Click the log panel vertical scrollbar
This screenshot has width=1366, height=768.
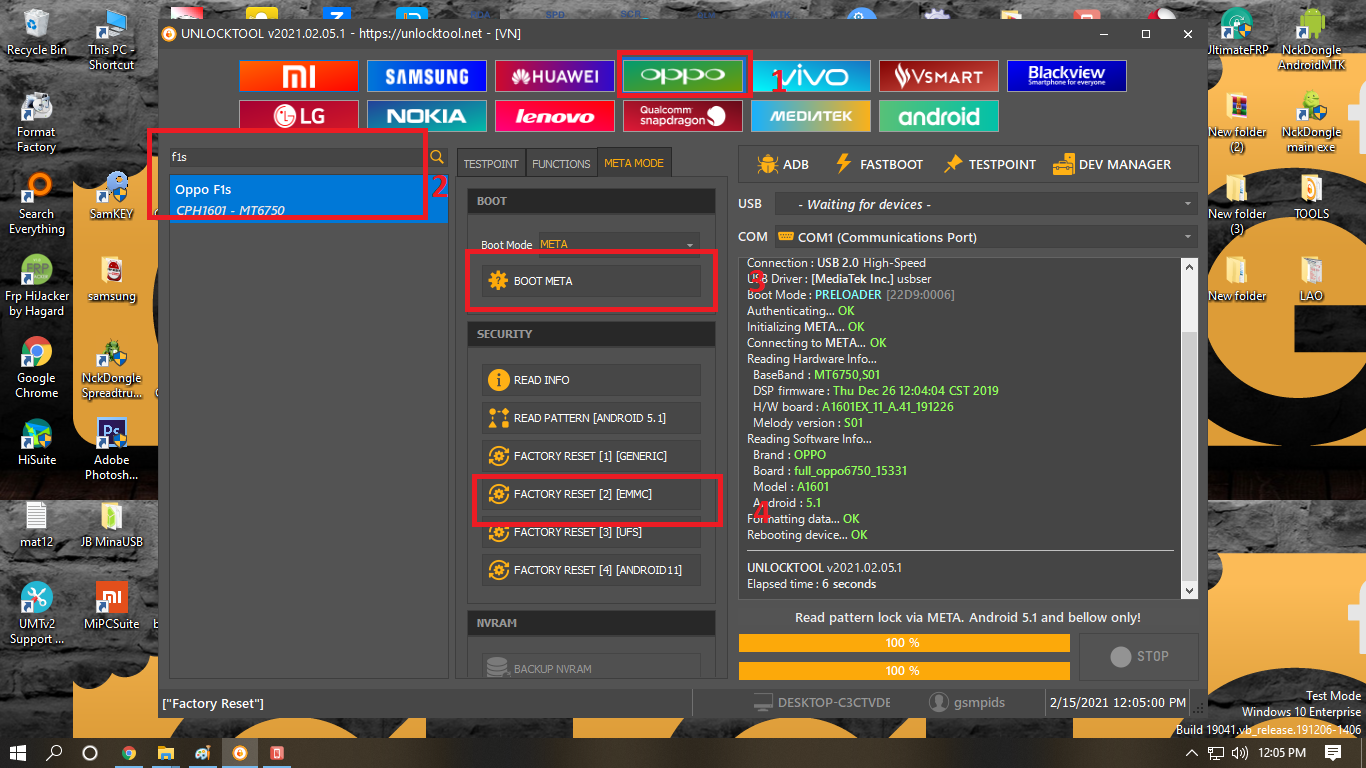pyautogui.click(x=1189, y=428)
